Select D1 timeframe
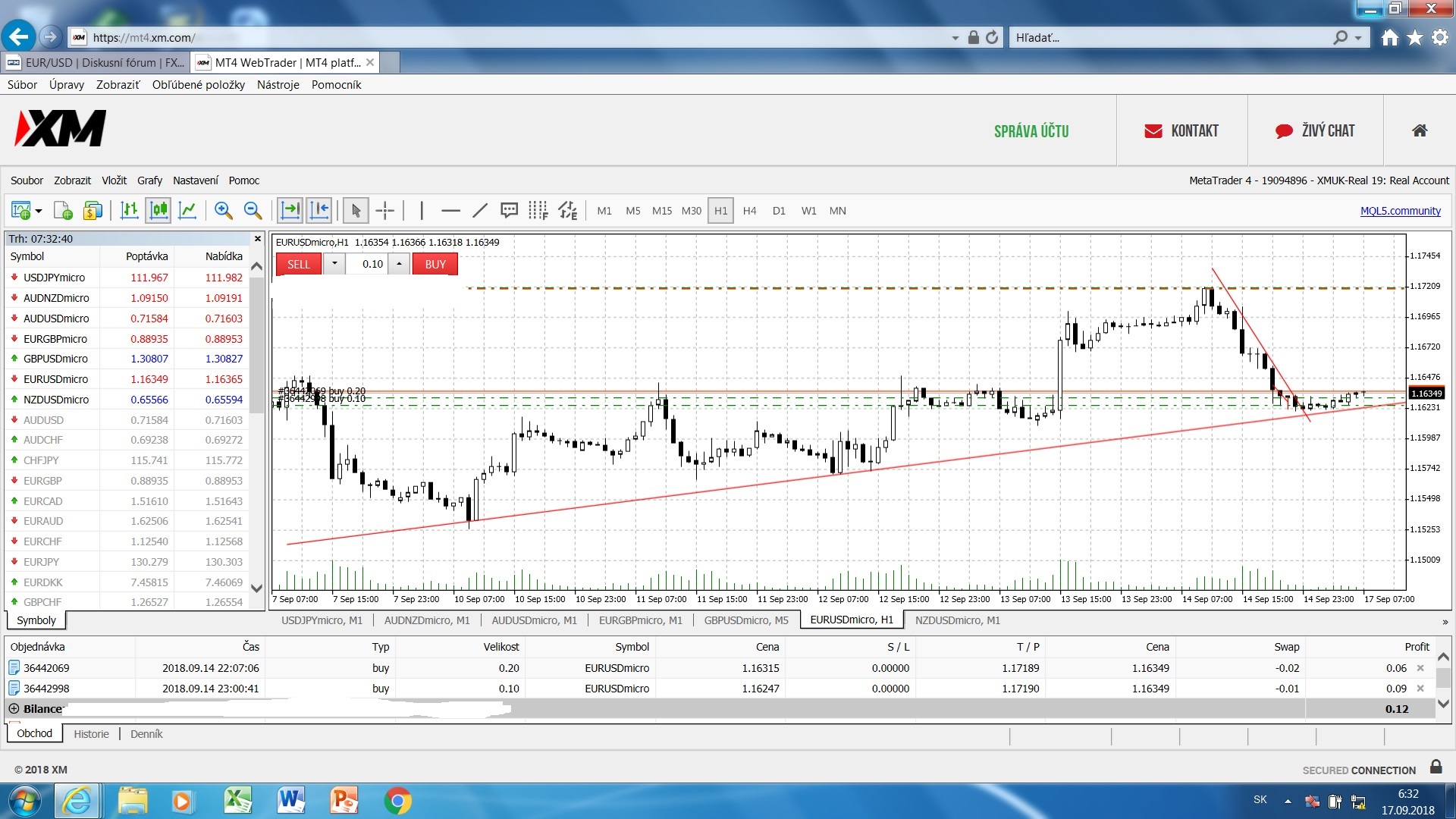 (779, 211)
